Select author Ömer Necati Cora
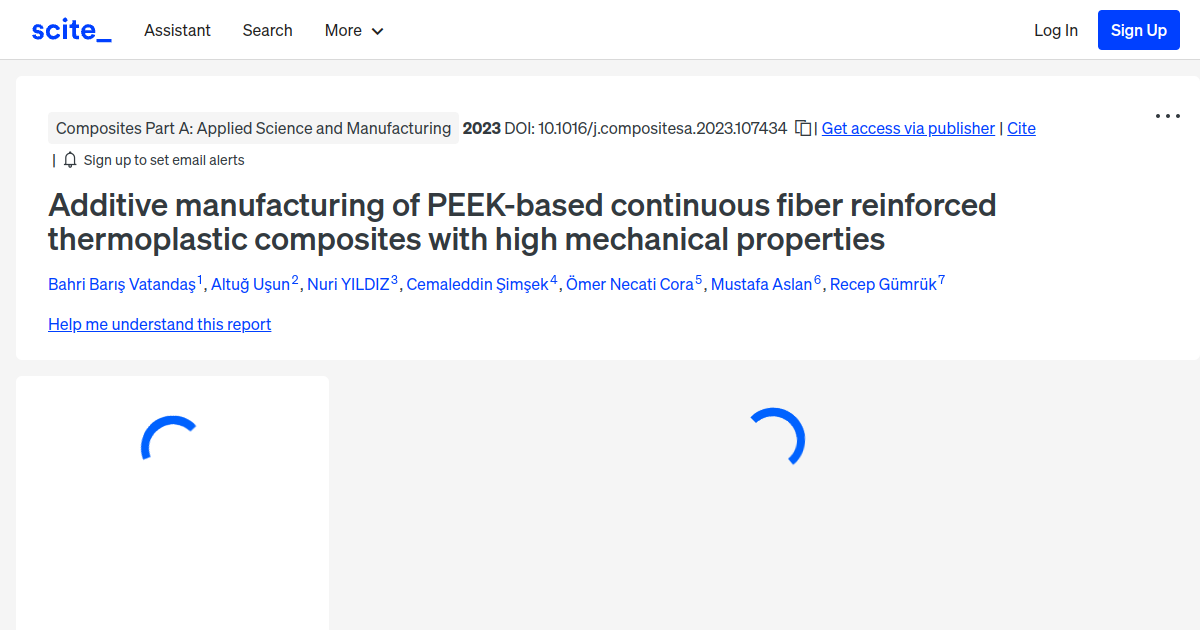Screen dimensions: 1200x630 click(630, 284)
